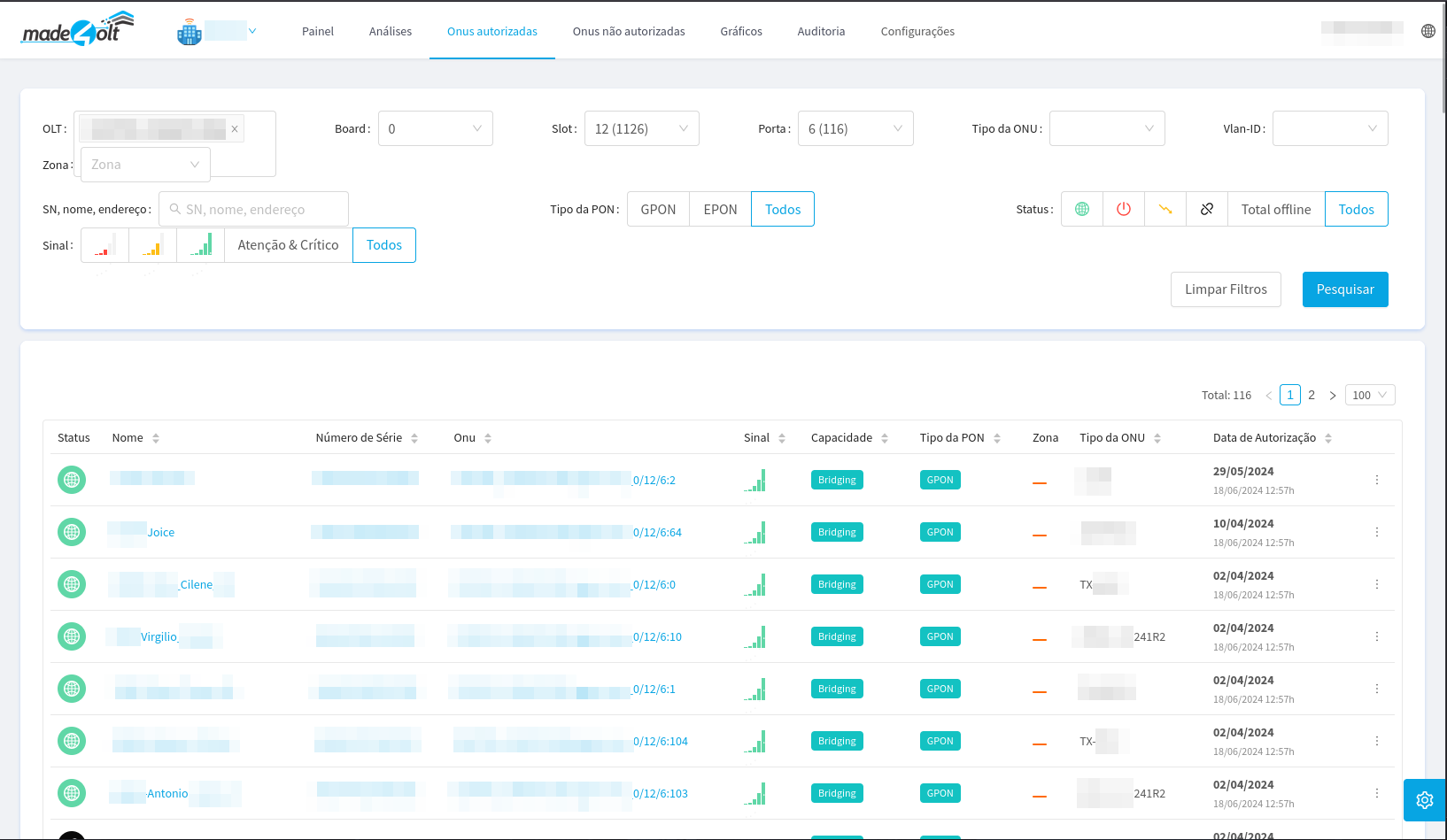Open the Porta dropdown showing 6 (116)
1447x840 pixels.
pyautogui.click(x=855, y=128)
